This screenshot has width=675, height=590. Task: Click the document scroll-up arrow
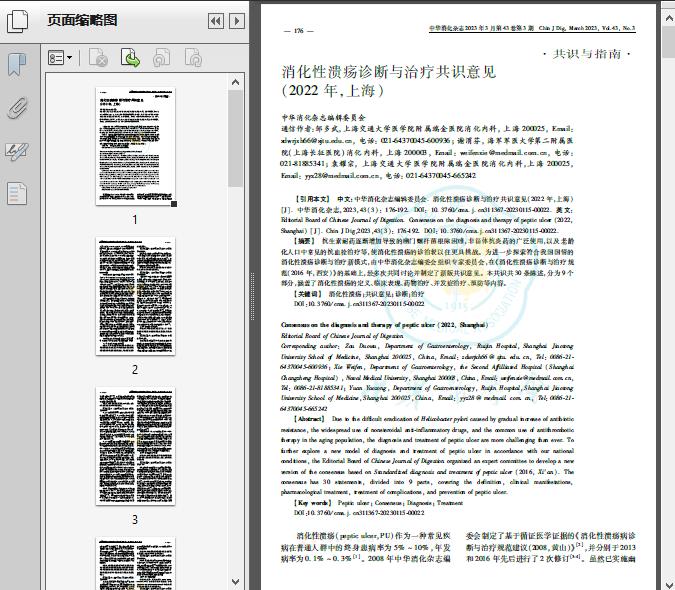click(669, 19)
